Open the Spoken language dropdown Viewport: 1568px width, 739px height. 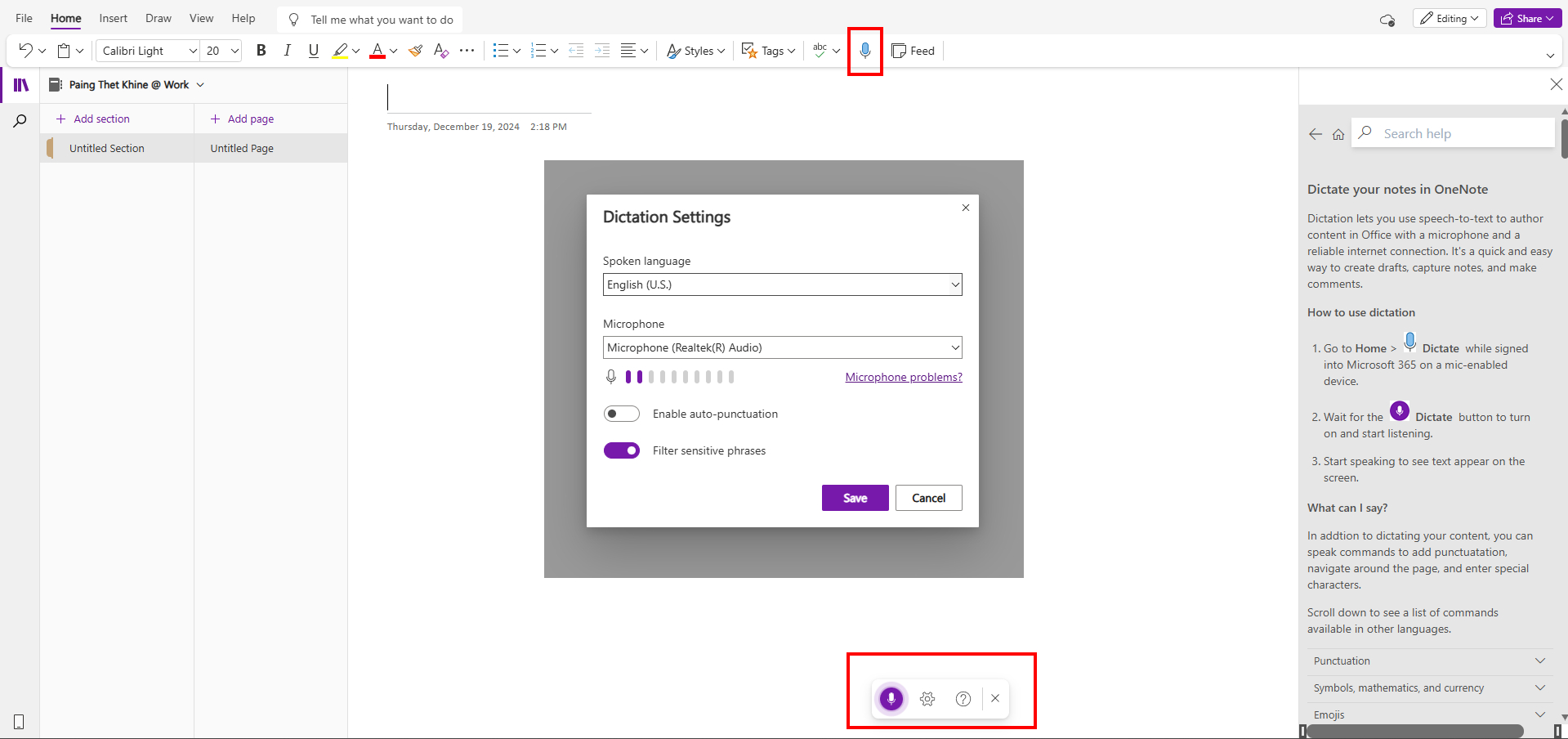point(783,284)
